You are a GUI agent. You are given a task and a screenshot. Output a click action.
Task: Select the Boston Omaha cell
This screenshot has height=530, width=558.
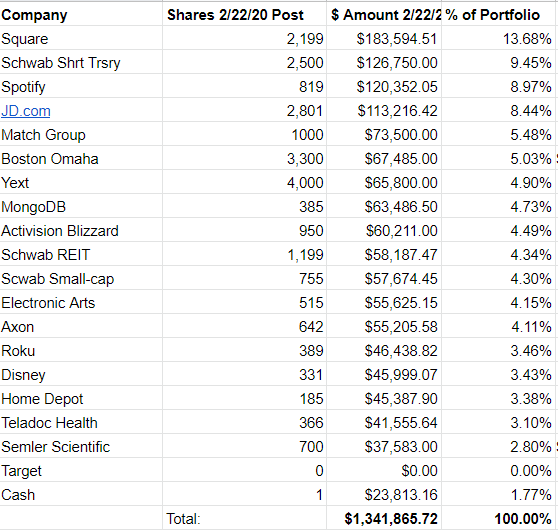point(81,159)
